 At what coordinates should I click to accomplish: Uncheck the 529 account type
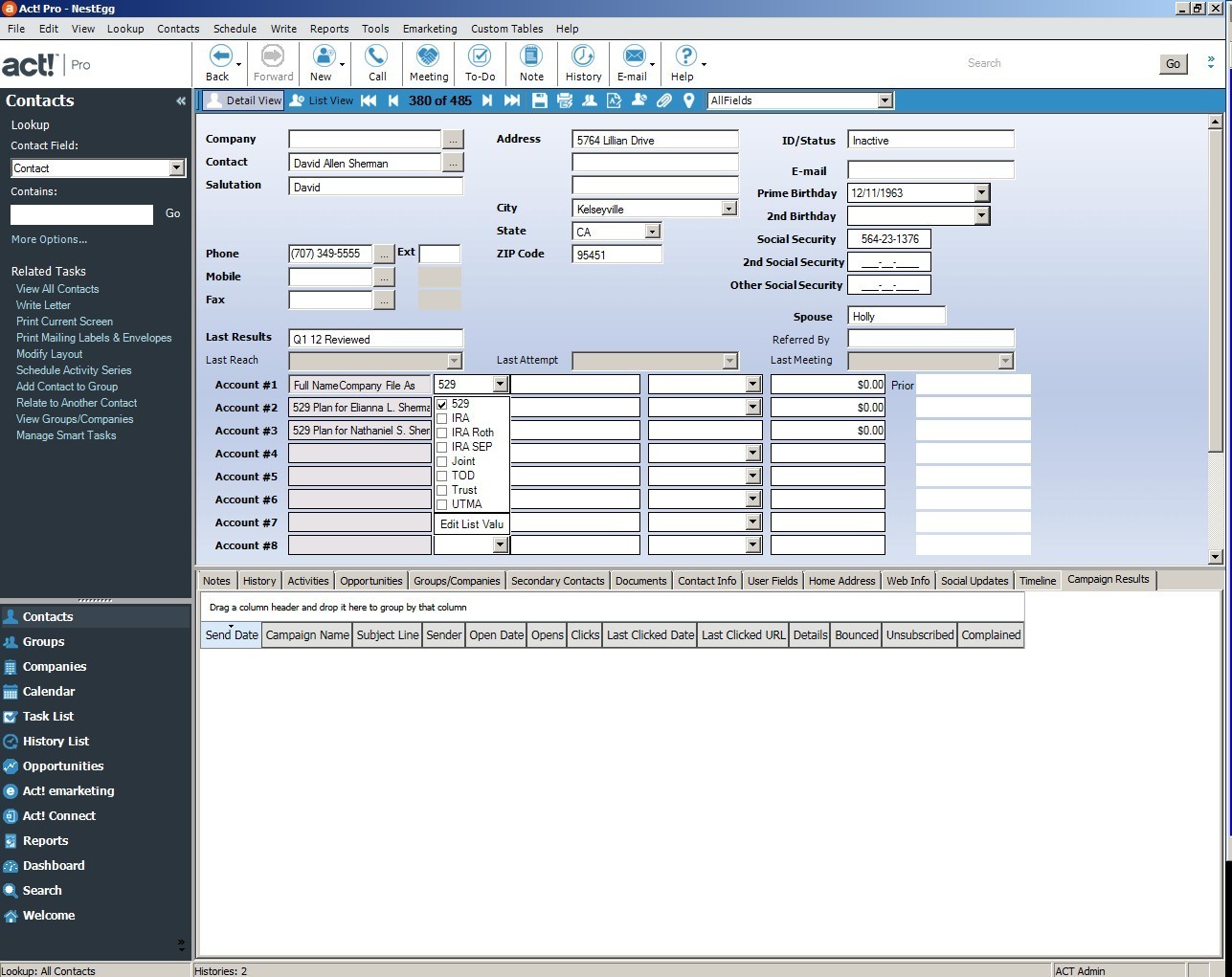point(442,404)
